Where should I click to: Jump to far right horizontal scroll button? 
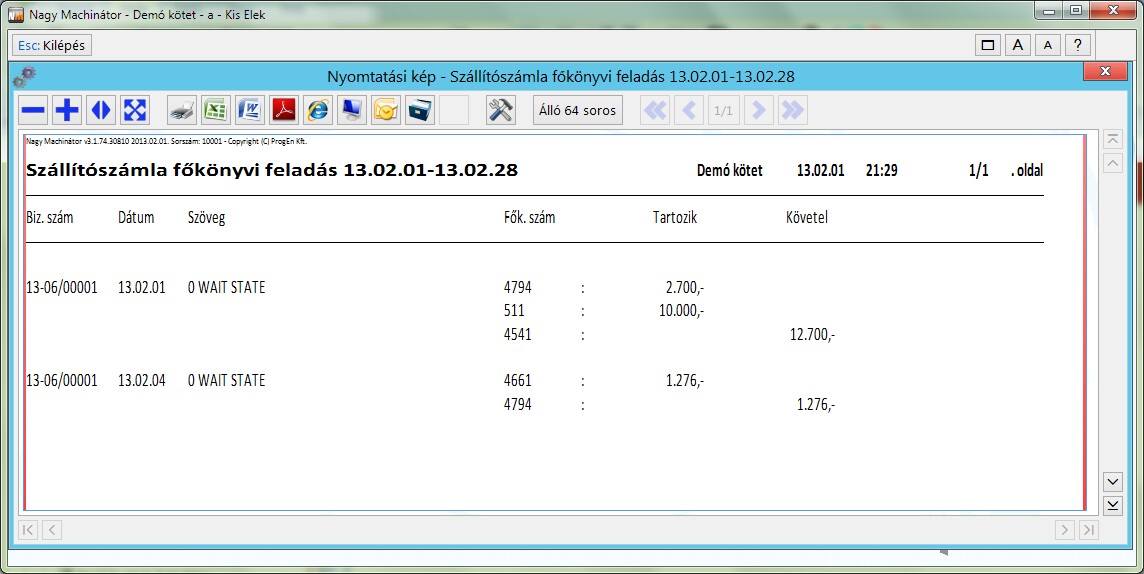pyautogui.click(x=1089, y=530)
